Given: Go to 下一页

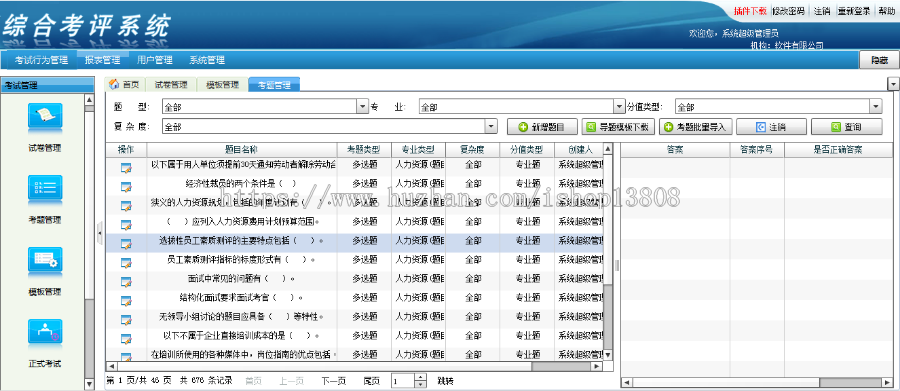Looking at the screenshot, I should tap(333, 381).
